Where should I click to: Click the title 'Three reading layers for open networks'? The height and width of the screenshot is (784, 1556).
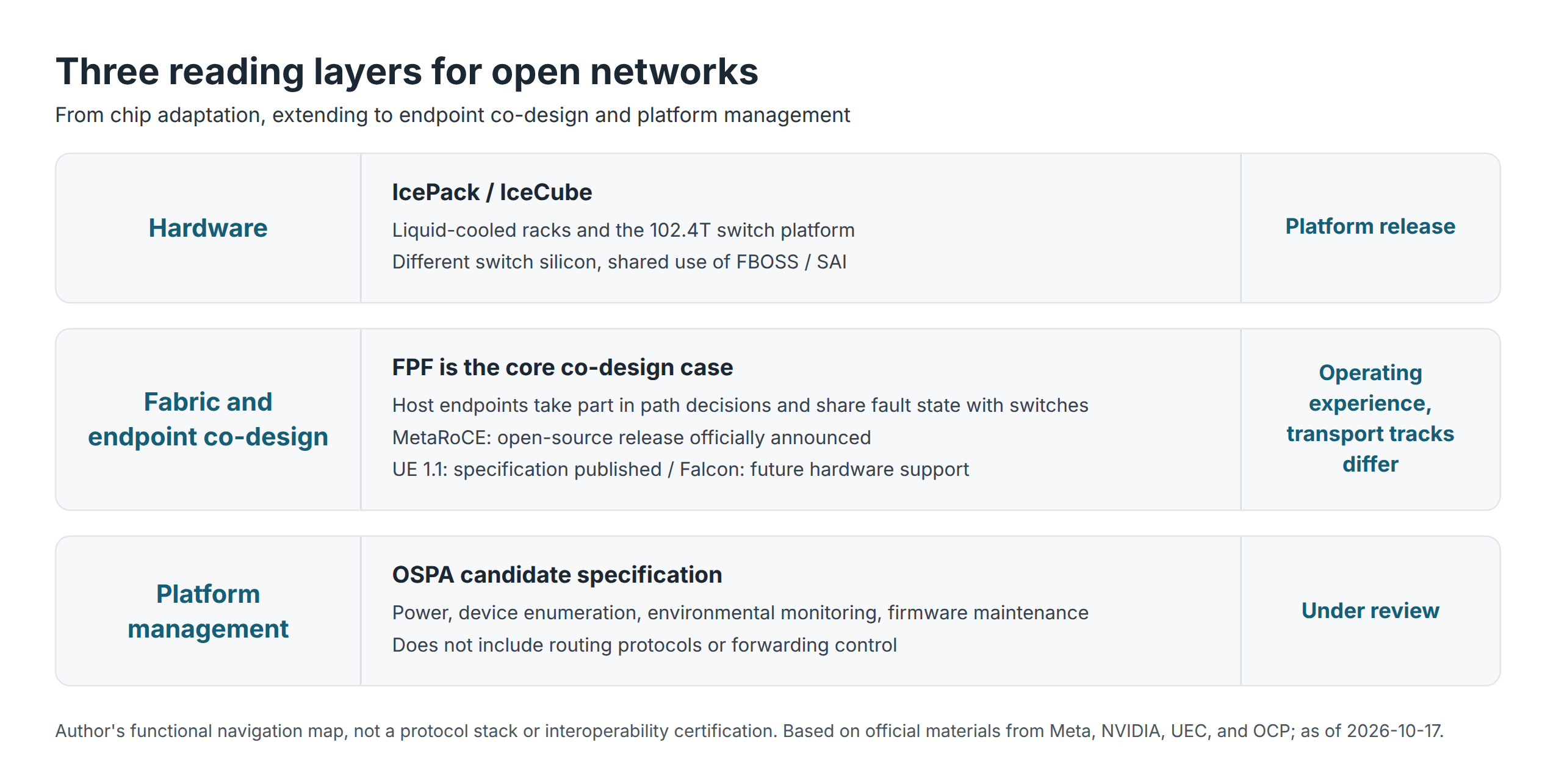coord(406,71)
